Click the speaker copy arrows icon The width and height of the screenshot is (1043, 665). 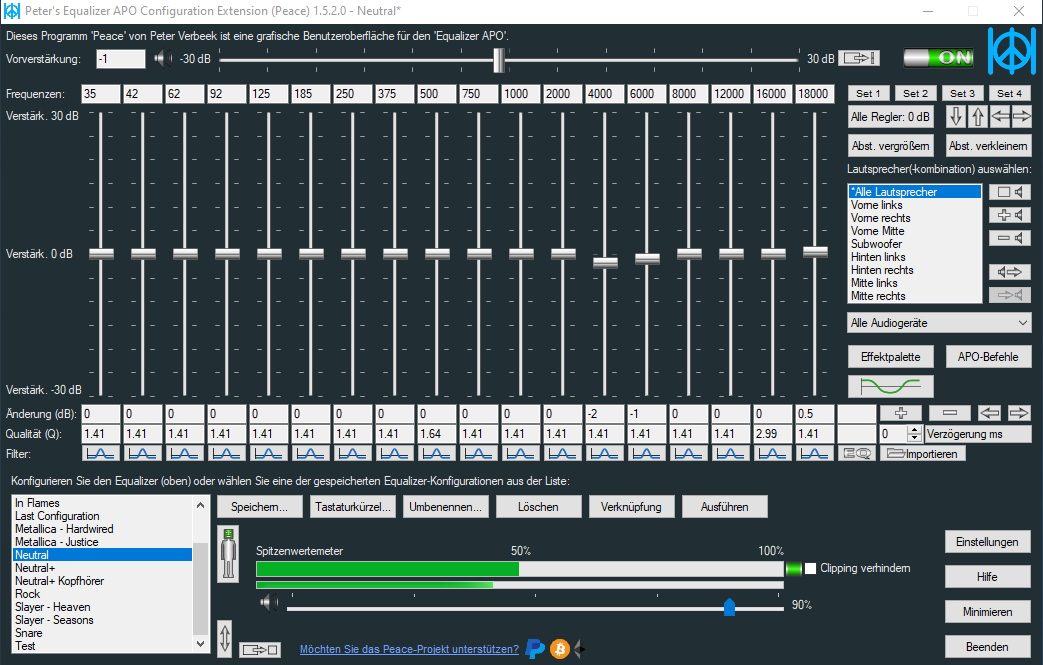pos(1010,271)
